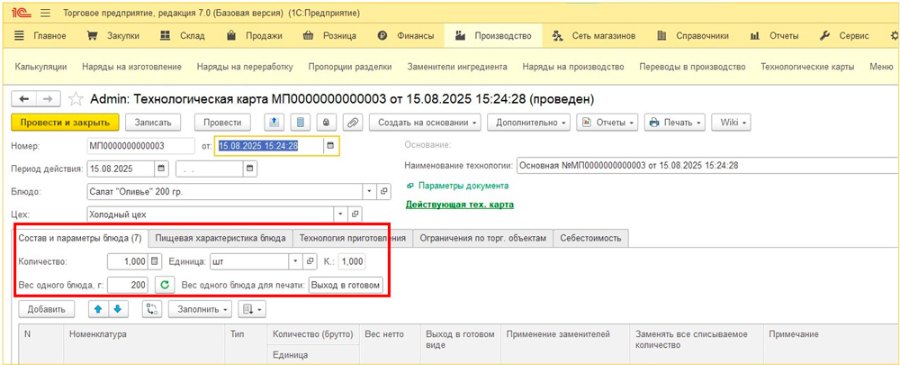Click Действующая тех. карта link
This screenshot has width=900, height=365.
[x=460, y=204]
